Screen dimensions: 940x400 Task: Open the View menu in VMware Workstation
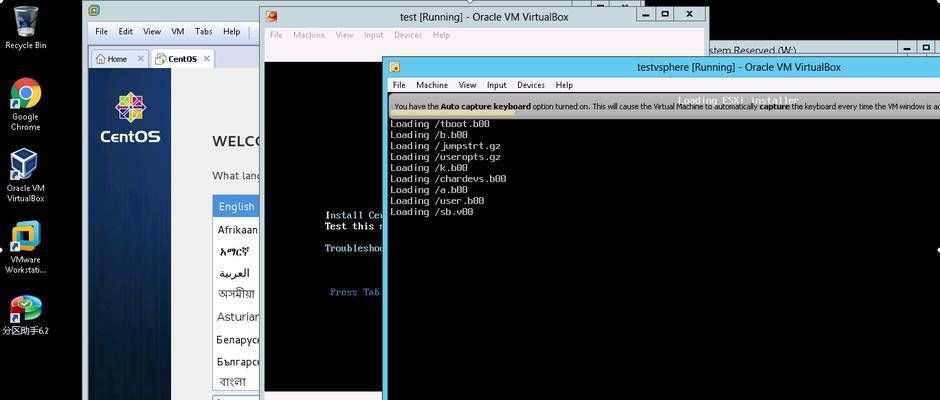(152, 31)
